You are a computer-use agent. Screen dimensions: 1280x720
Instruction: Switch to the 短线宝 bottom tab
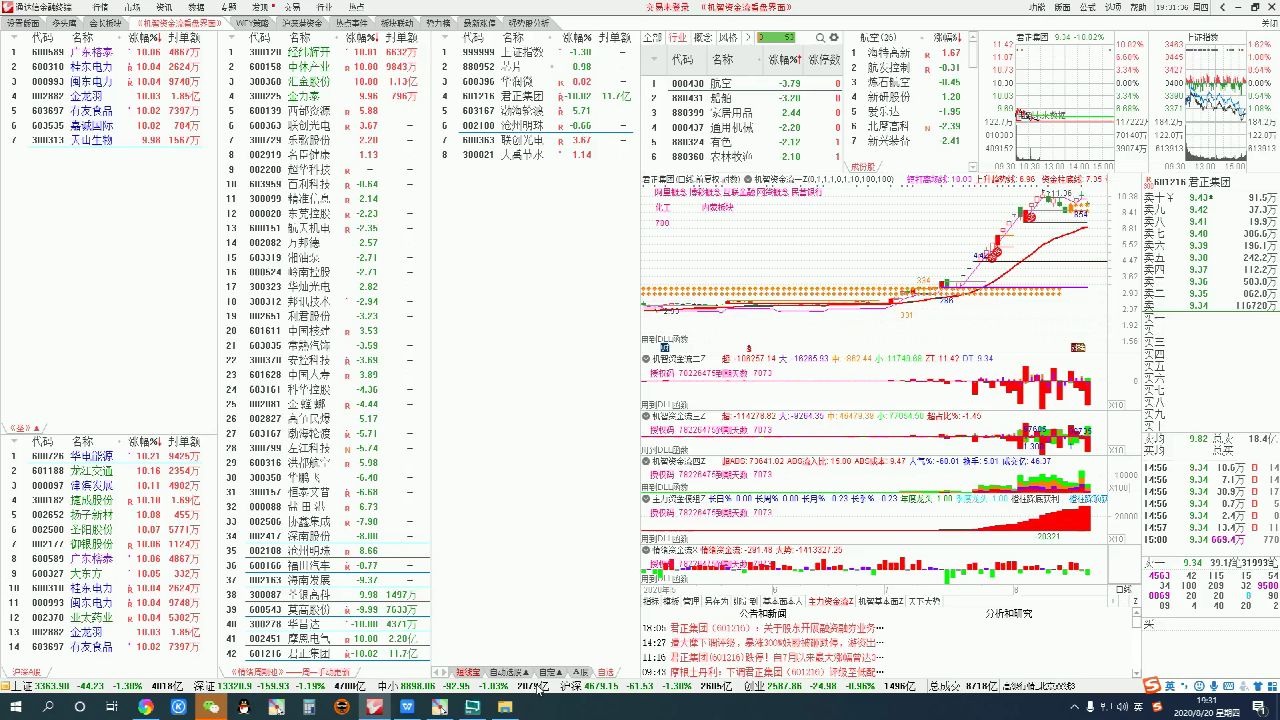pyautogui.click(x=469, y=672)
